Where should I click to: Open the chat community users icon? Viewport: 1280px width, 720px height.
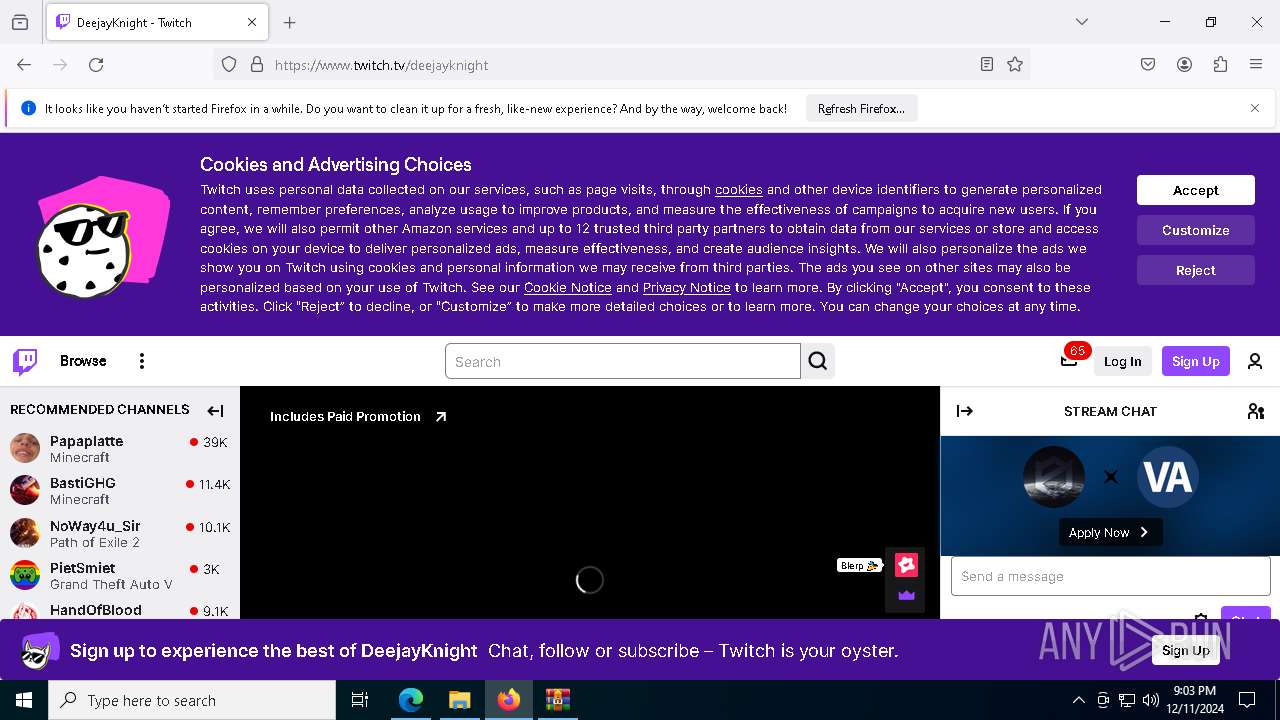pyautogui.click(x=1256, y=410)
